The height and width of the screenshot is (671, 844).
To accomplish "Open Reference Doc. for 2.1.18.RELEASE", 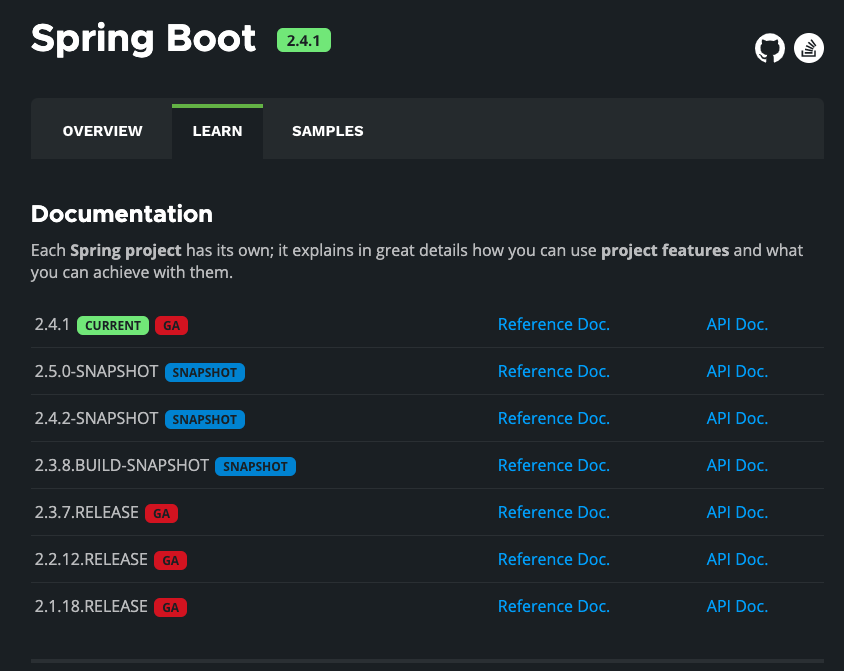I will click(554, 606).
